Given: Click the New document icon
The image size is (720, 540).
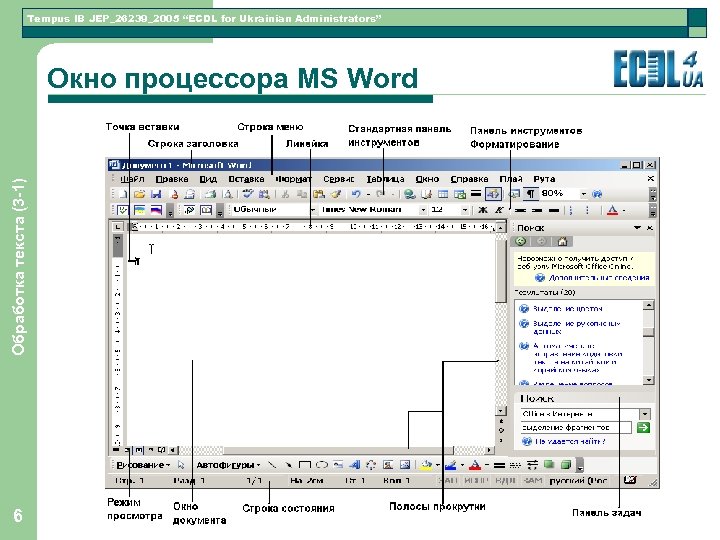Looking at the screenshot, I should point(123,194).
